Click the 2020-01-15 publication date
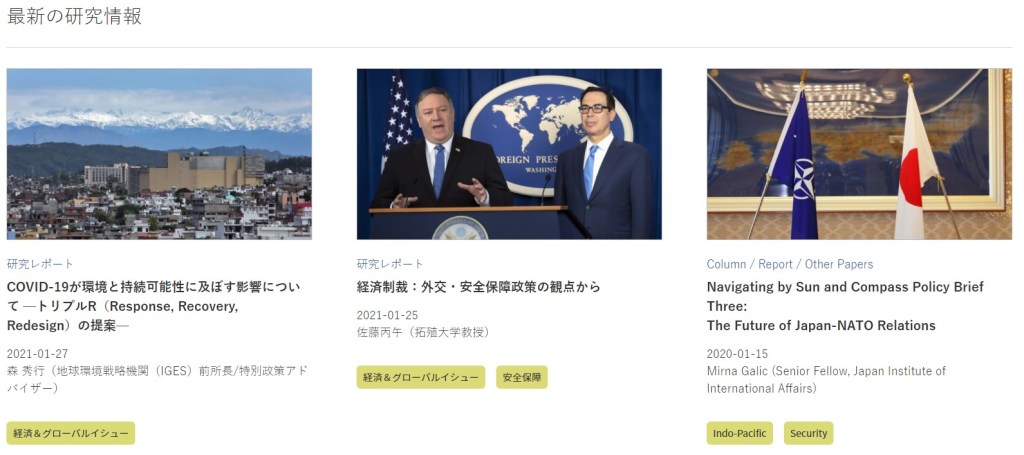The image size is (1024, 455). 737,353
